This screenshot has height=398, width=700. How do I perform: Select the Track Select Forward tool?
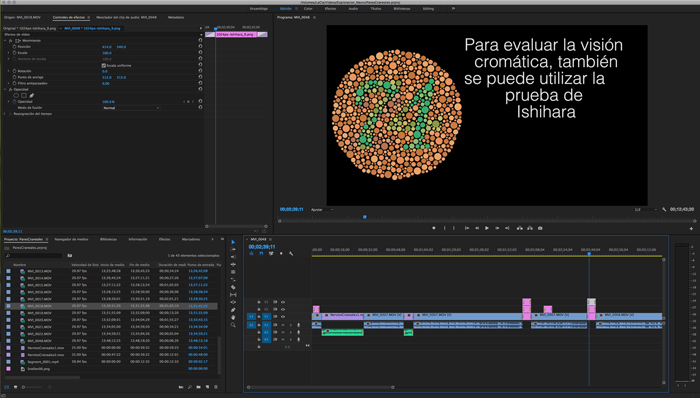[x=233, y=249]
